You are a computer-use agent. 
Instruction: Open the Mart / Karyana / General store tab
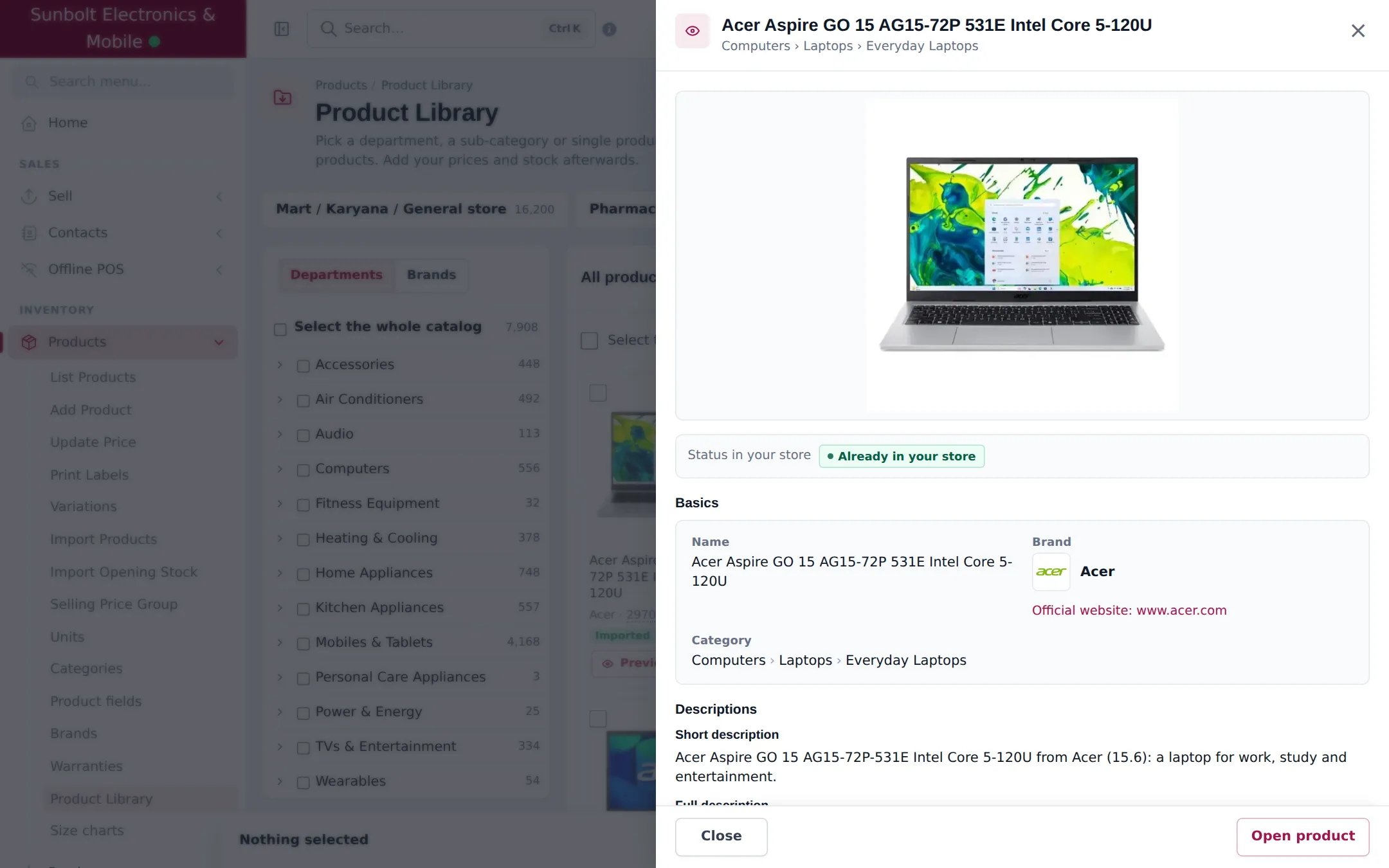[x=415, y=209]
